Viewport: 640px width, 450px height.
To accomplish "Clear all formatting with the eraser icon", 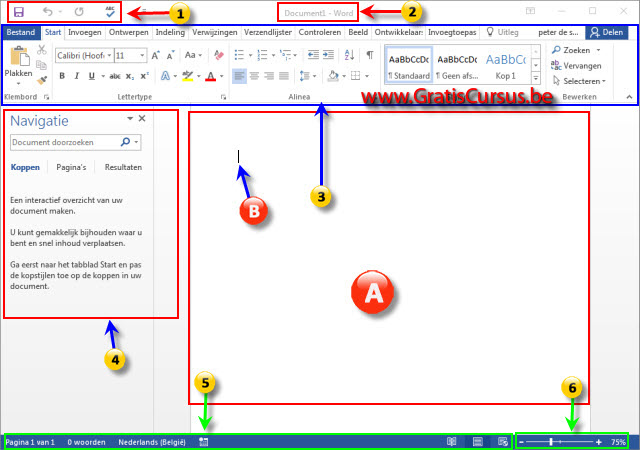I will (218, 55).
